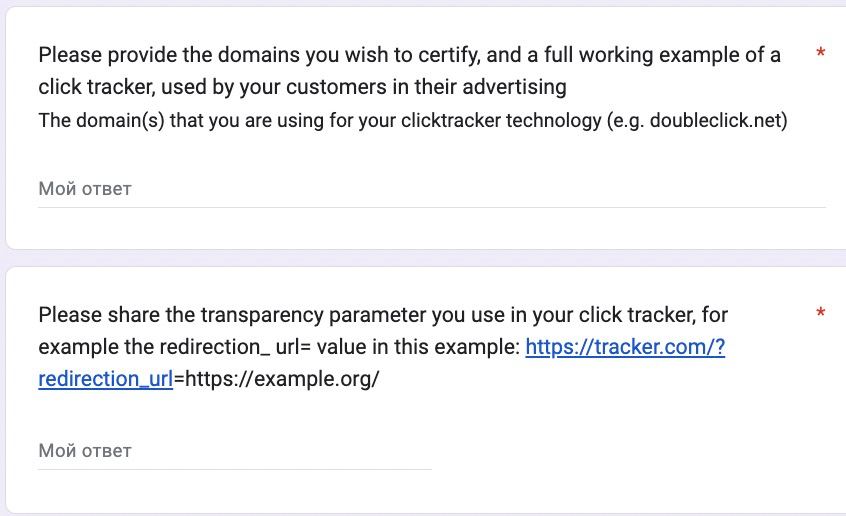
Task: Click the red asterisk beside transparency parameter question
Action: (821, 313)
